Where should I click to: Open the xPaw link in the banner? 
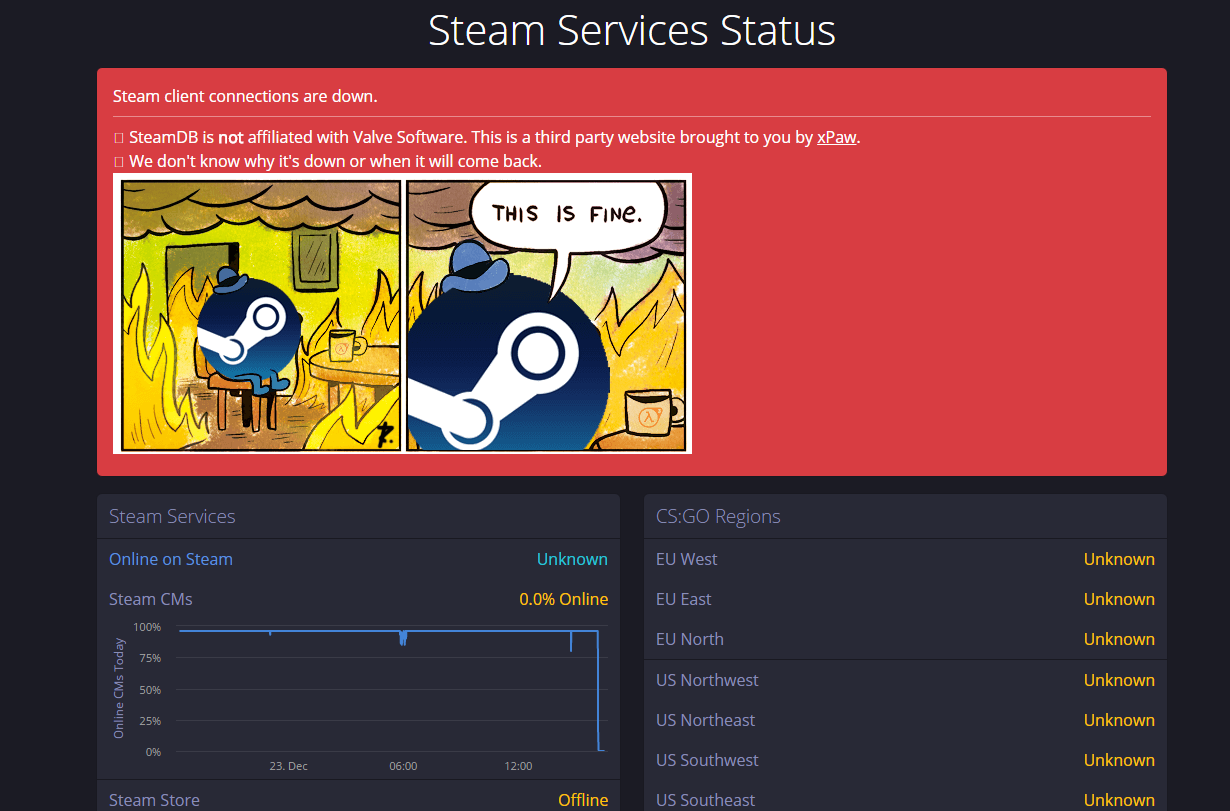(836, 137)
